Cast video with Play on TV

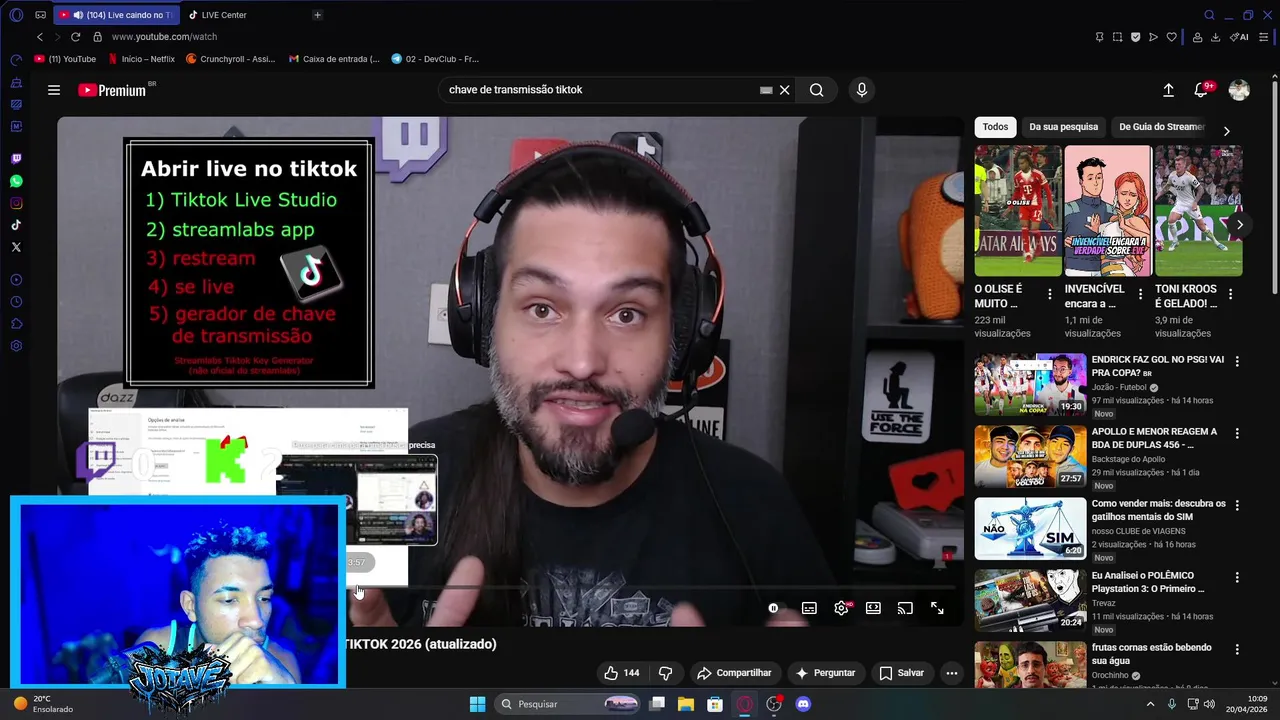[905, 608]
